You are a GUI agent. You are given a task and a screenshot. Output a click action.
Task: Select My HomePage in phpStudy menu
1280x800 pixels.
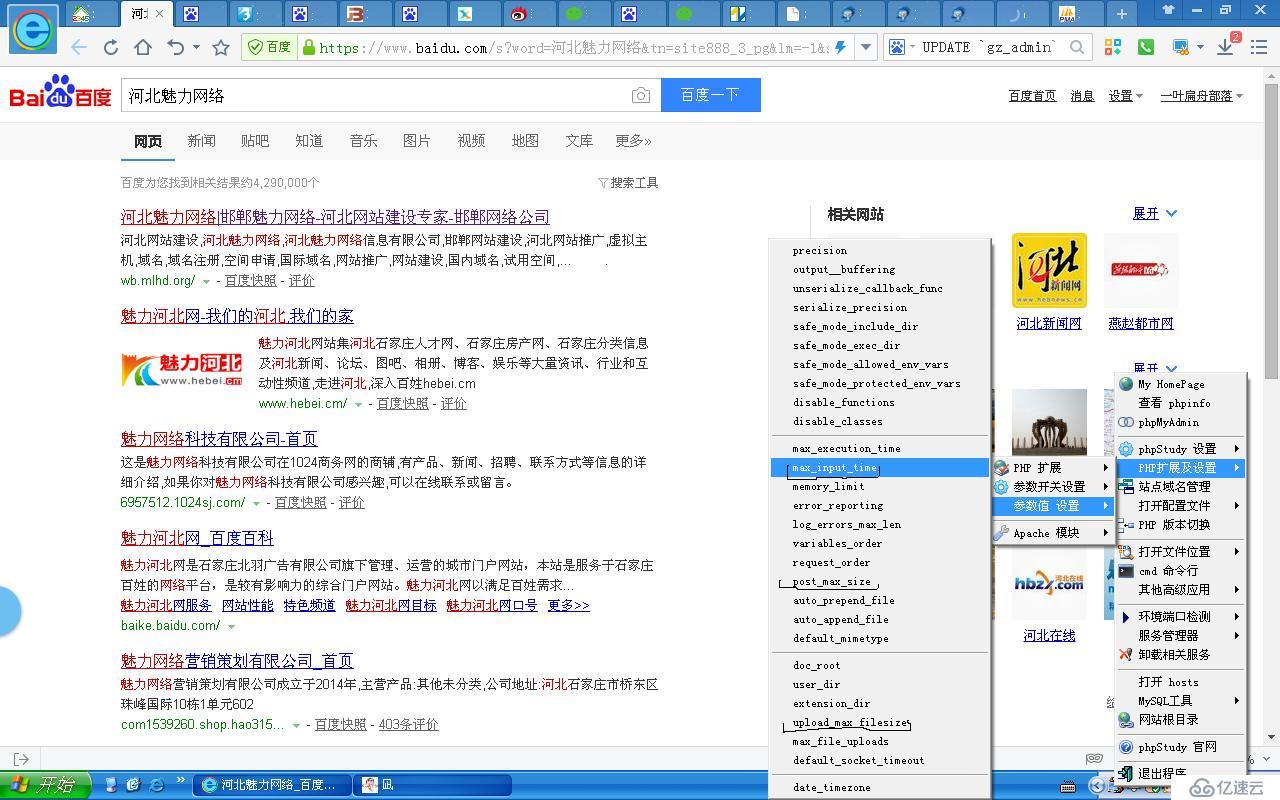[x=1171, y=384]
